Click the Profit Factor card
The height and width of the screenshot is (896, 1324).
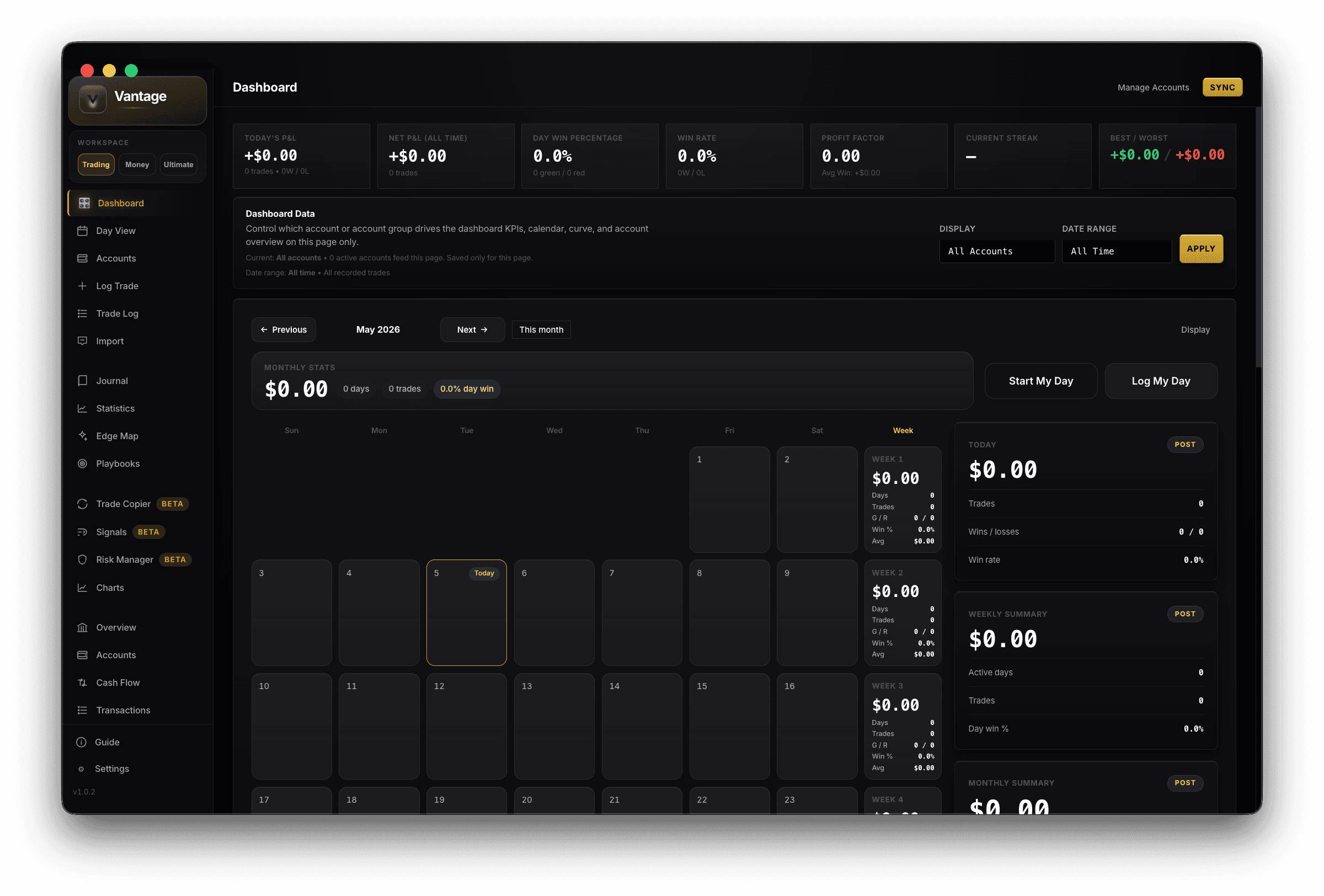click(878, 156)
